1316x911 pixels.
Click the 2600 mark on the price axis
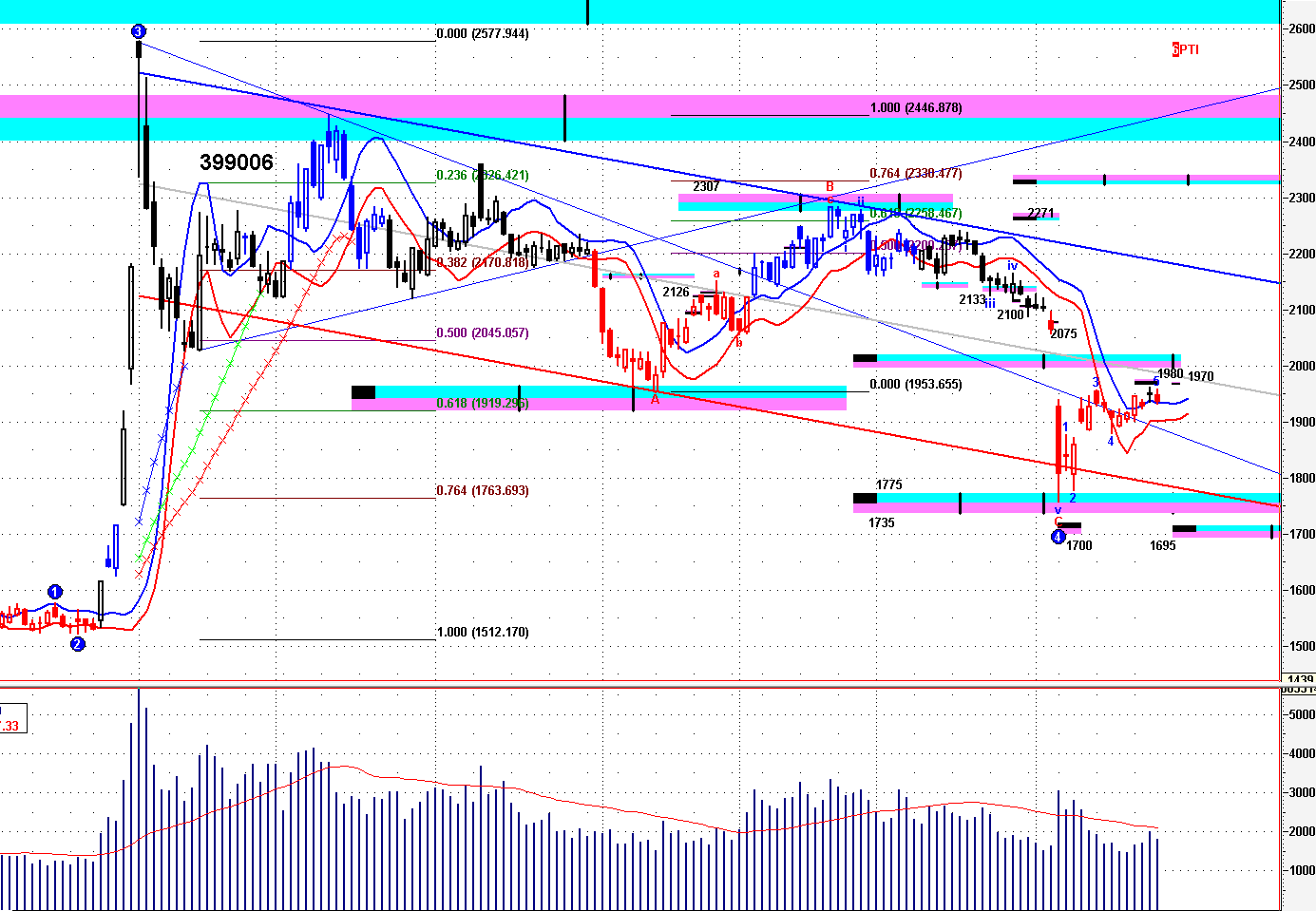[1302, 29]
